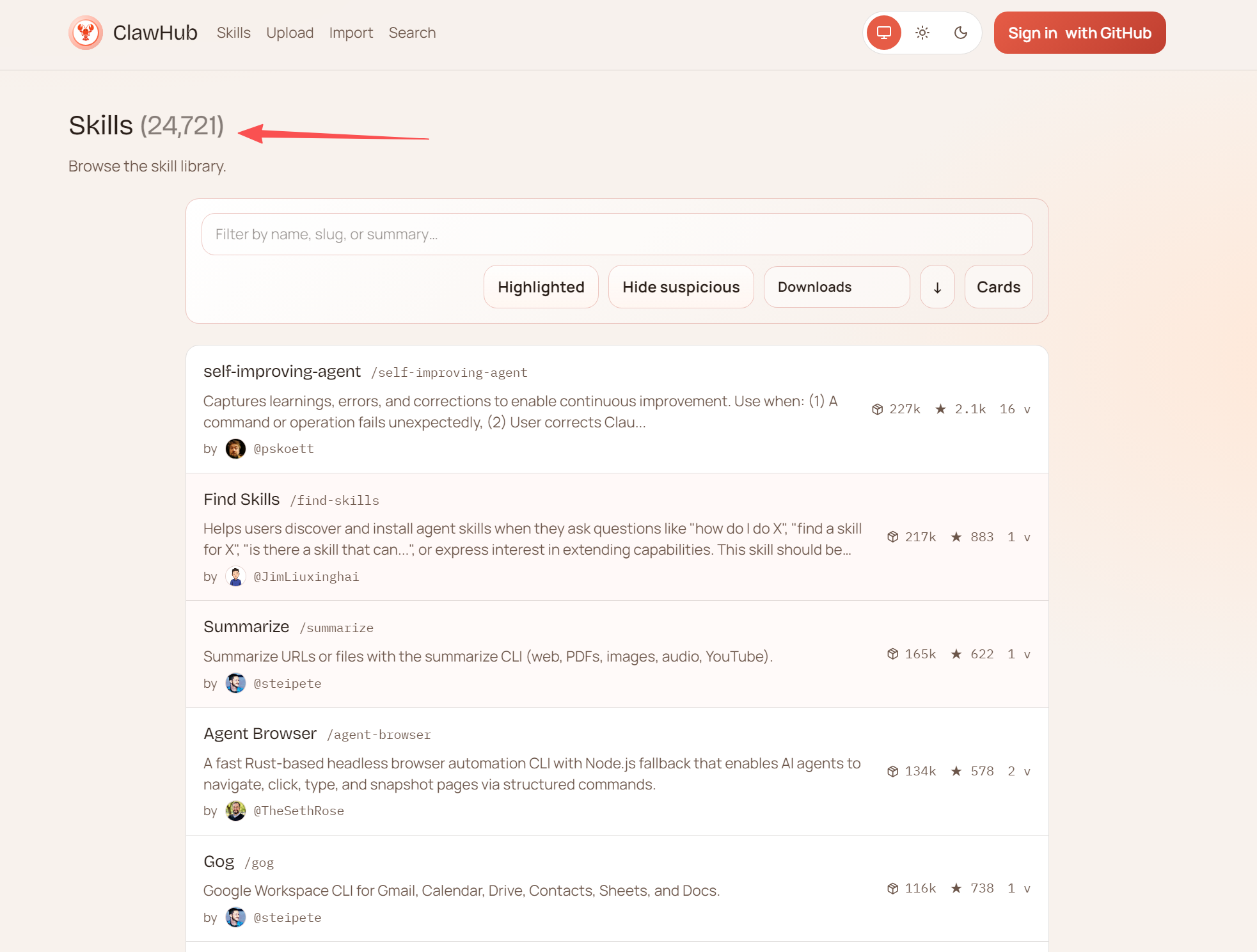Screen dimensions: 1257x952
Task: Click @pskoett's avatar image
Action: pyautogui.click(x=235, y=448)
